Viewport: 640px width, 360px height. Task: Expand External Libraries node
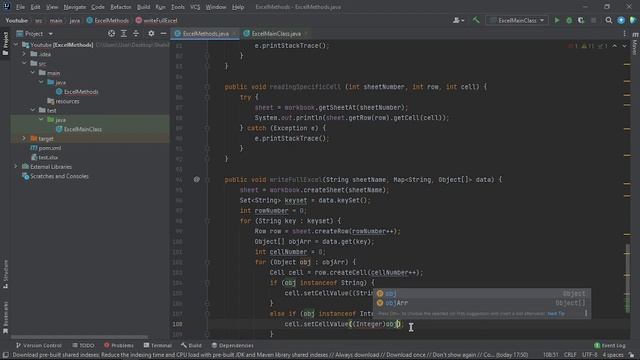(16, 167)
